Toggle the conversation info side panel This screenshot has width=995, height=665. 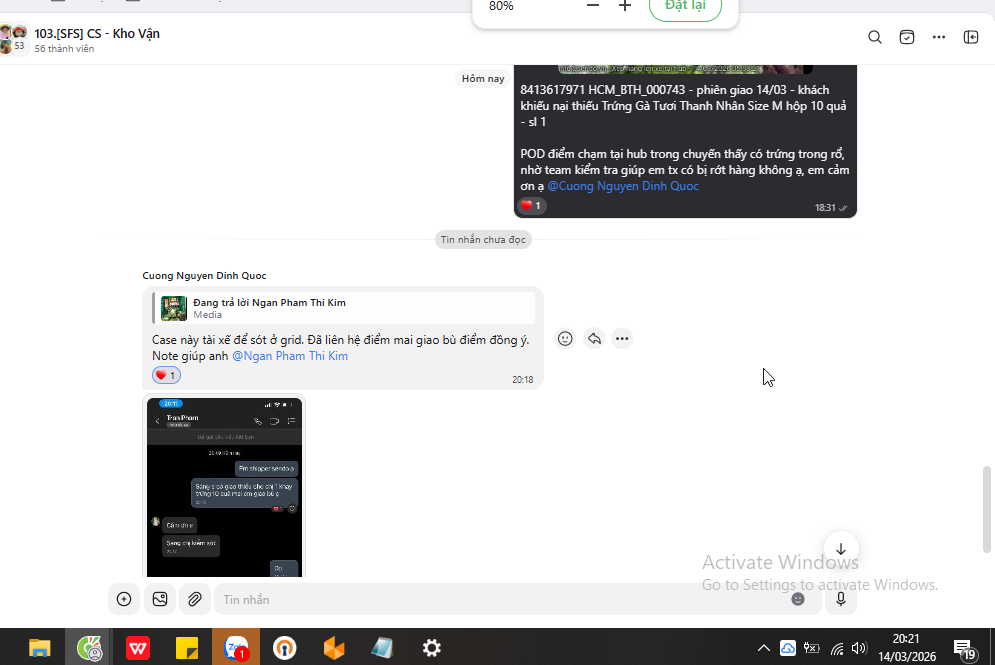tap(971, 37)
